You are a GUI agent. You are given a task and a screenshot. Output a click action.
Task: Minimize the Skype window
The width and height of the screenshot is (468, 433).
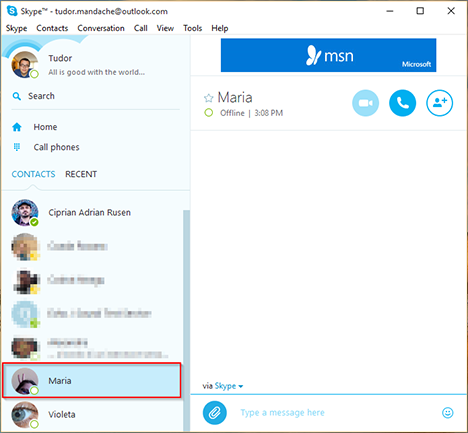click(390, 11)
